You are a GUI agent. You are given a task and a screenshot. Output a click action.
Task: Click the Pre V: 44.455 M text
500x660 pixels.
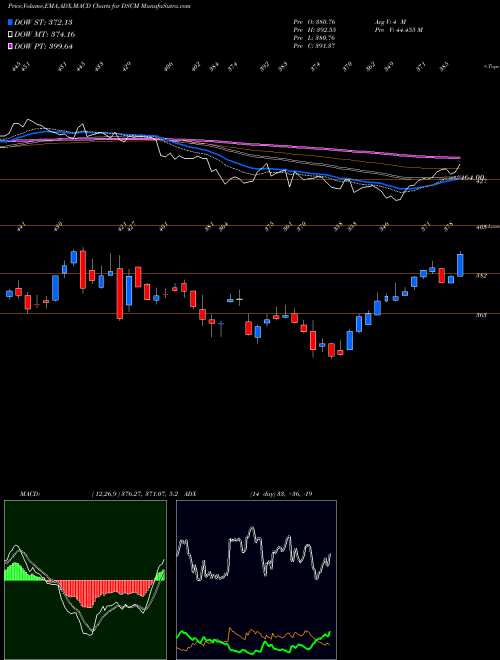click(398, 30)
